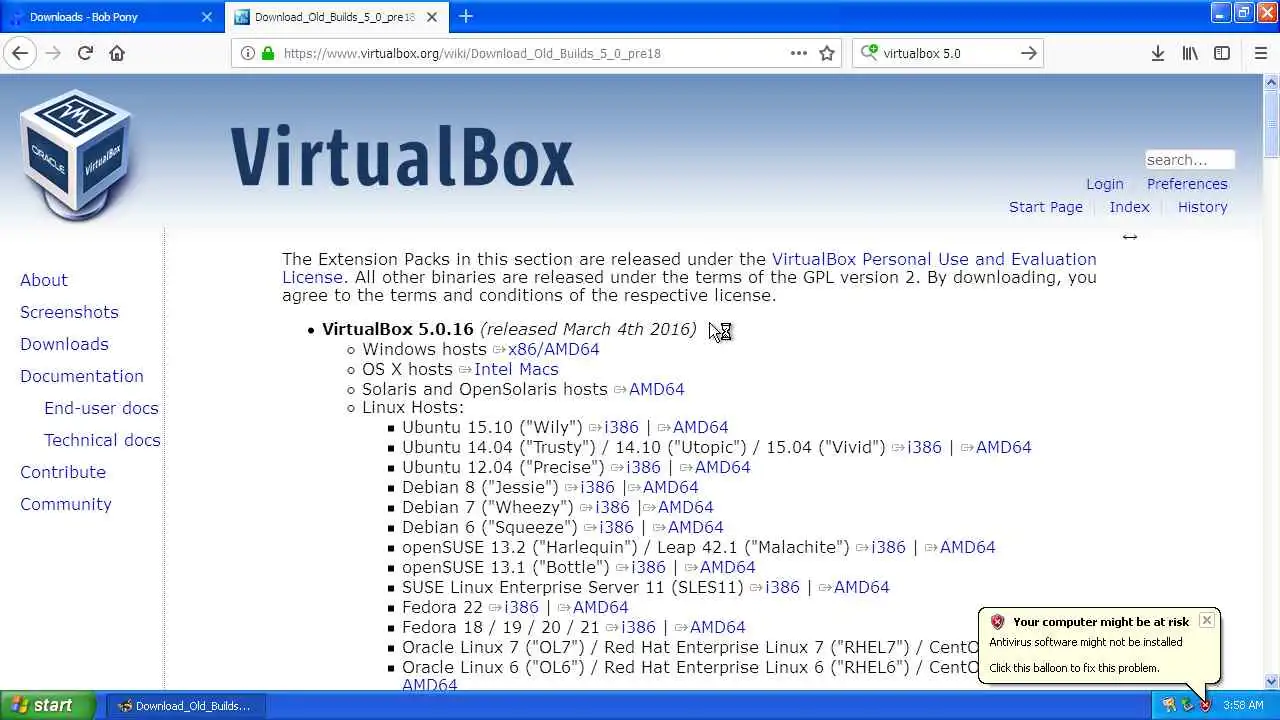Open the History link
Screen dimensions: 1280x720
point(1202,207)
